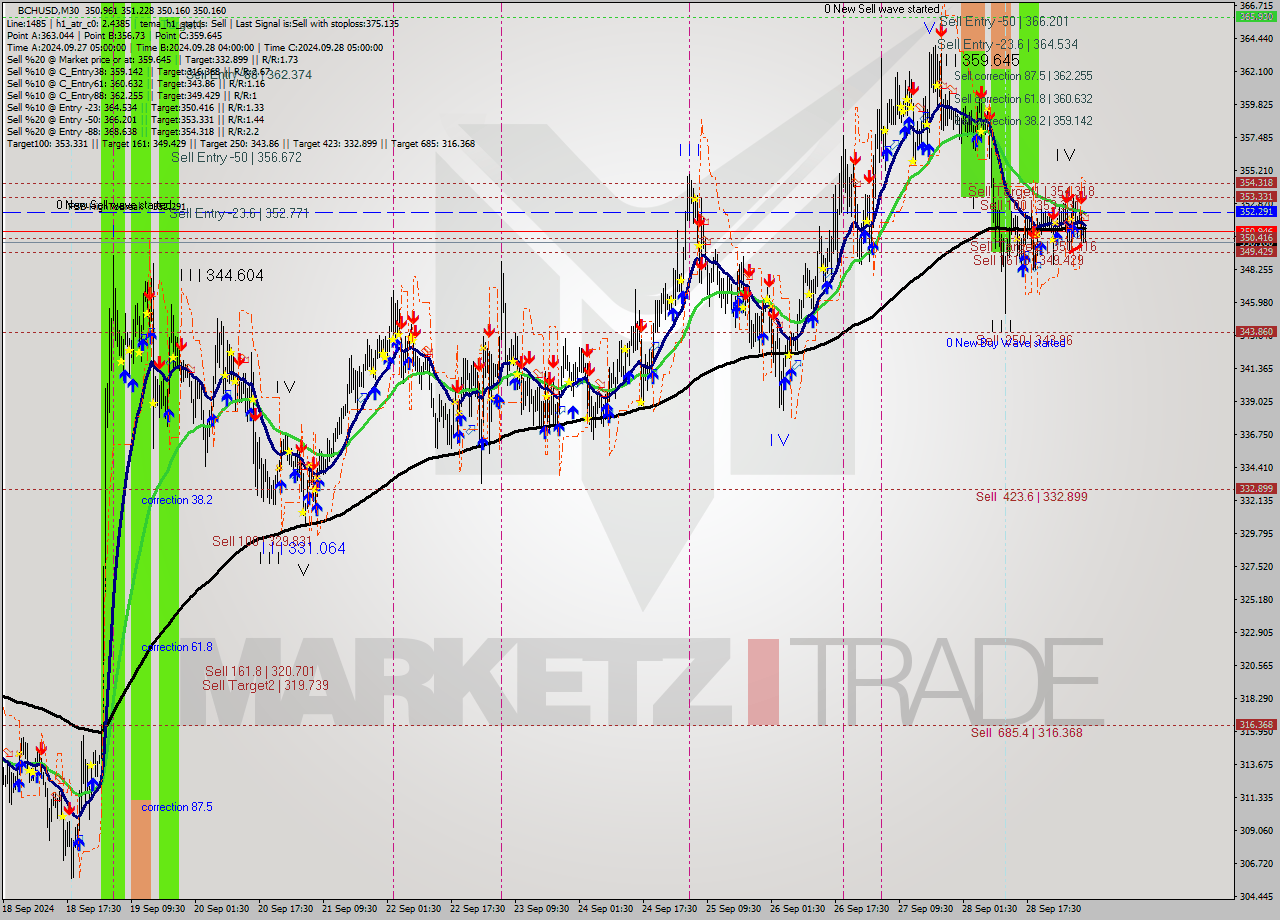Click the 'correction 38.2' label
This screenshot has height=920, width=1280.
(x=177, y=500)
